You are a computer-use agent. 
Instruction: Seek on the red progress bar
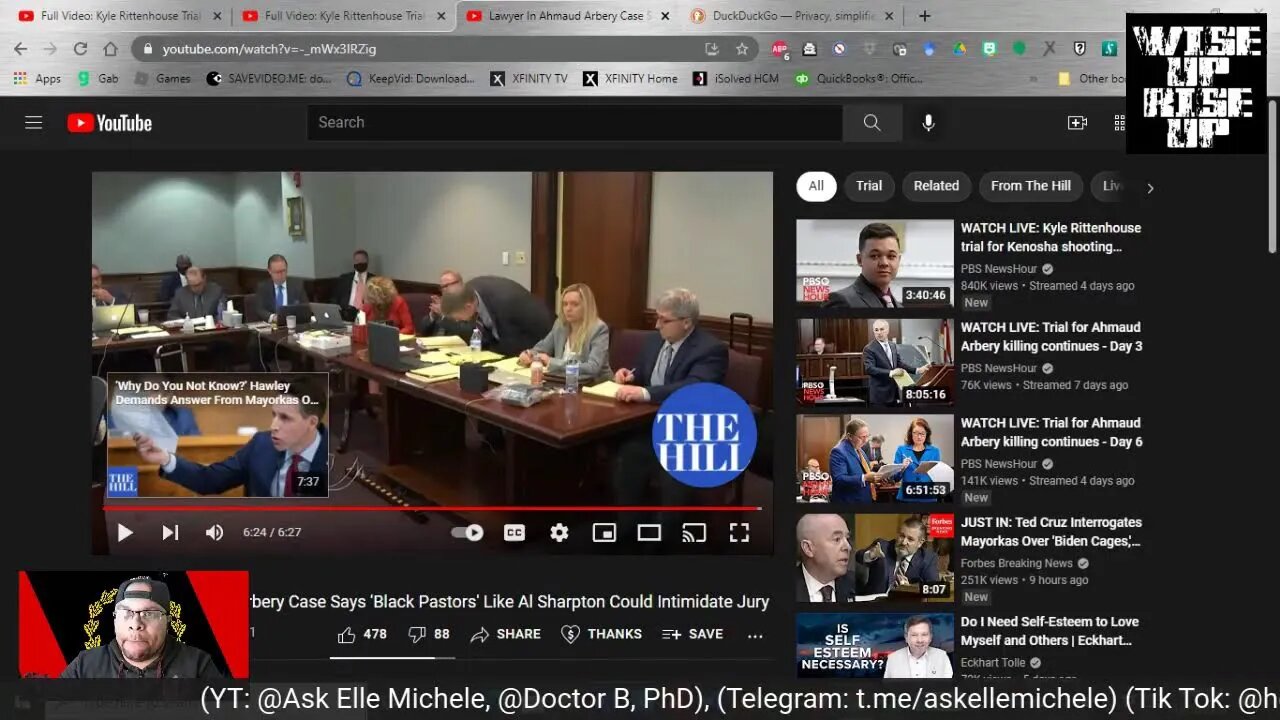tap(432, 508)
